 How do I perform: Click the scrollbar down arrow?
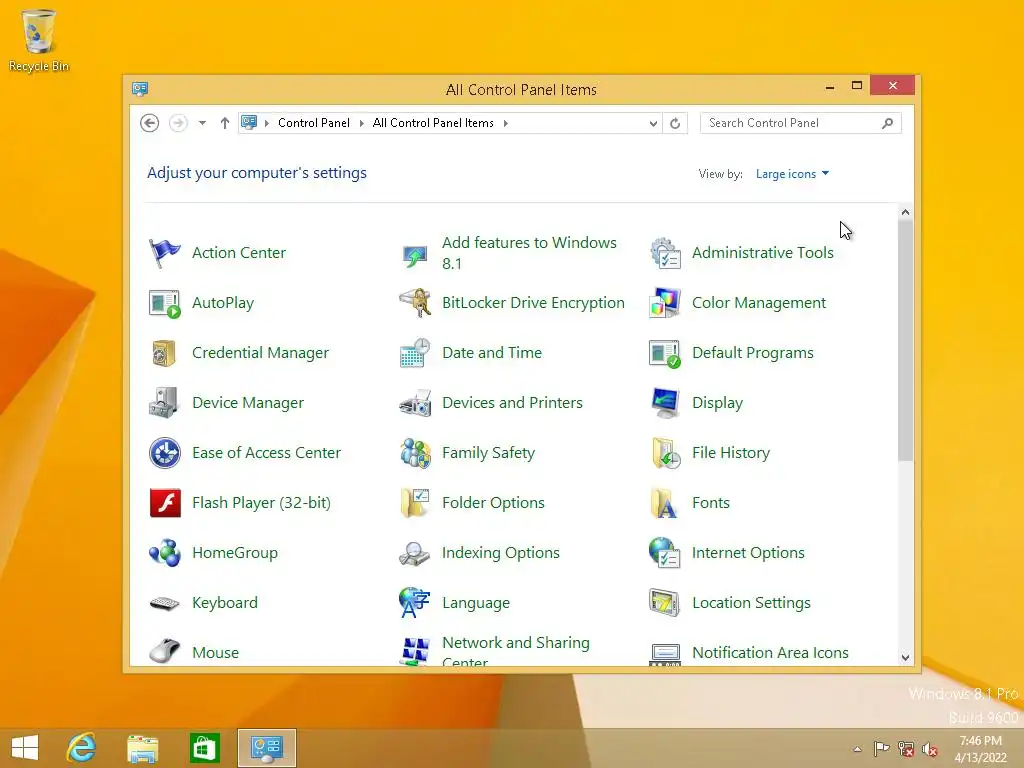click(x=905, y=658)
